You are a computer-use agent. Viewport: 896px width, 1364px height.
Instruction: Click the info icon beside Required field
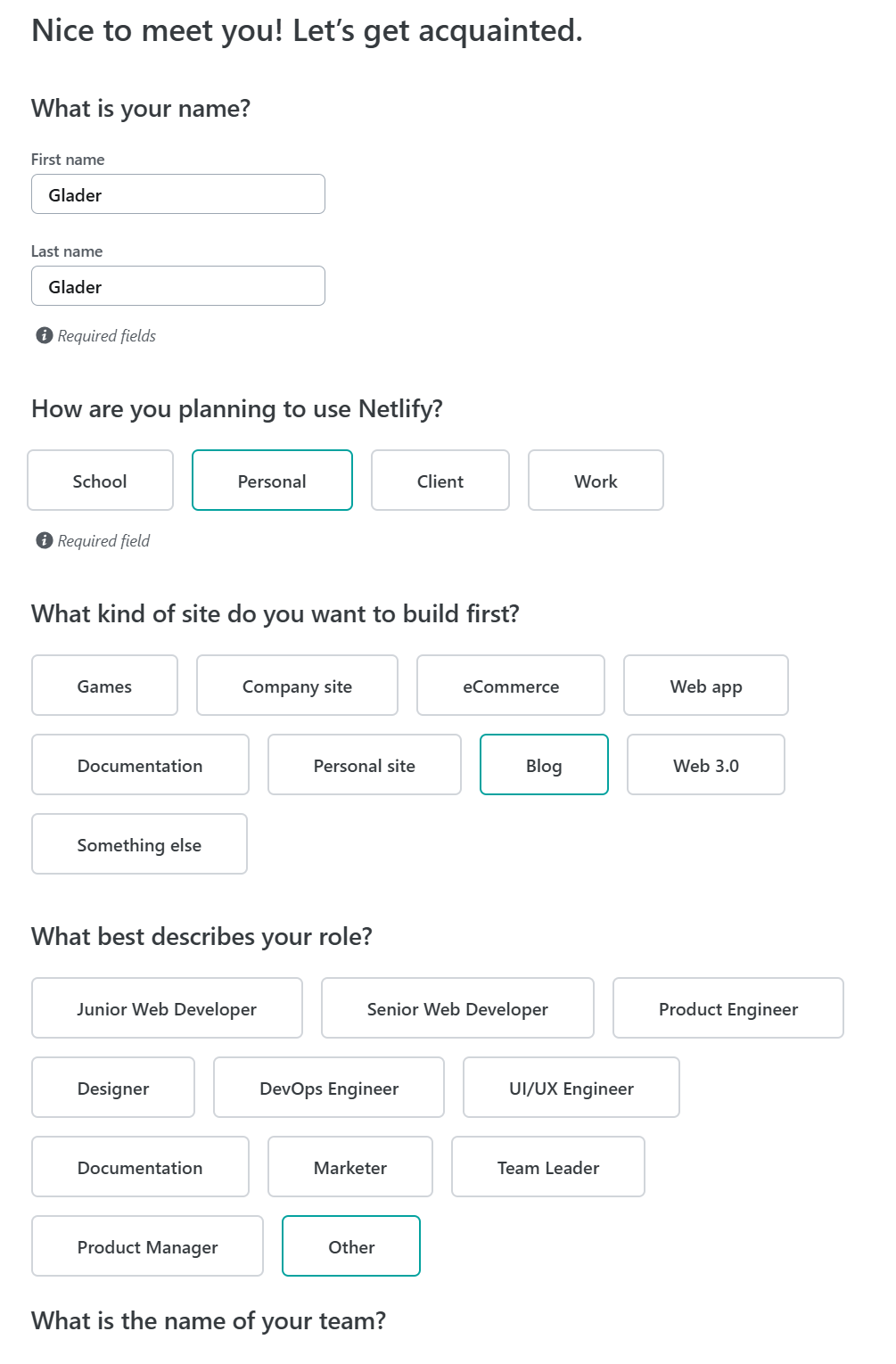44,540
